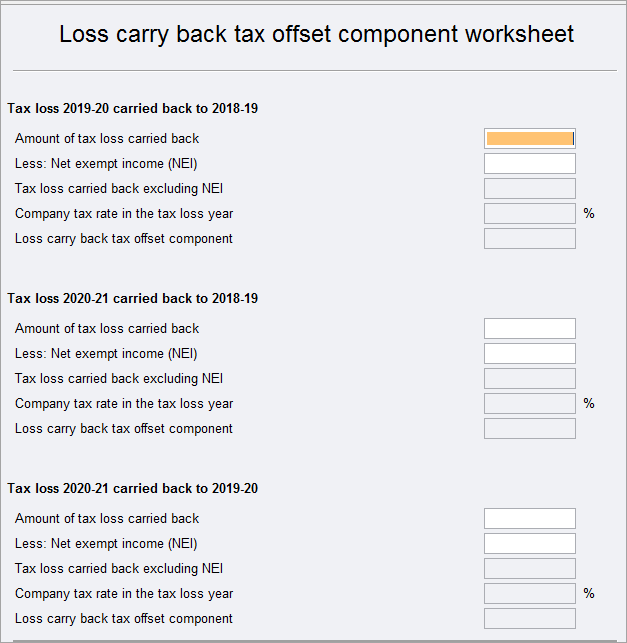Focus Net exempt income field, 2020-21 to 2018-19
This screenshot has width=627, height=643.
[x=529, y=354]
